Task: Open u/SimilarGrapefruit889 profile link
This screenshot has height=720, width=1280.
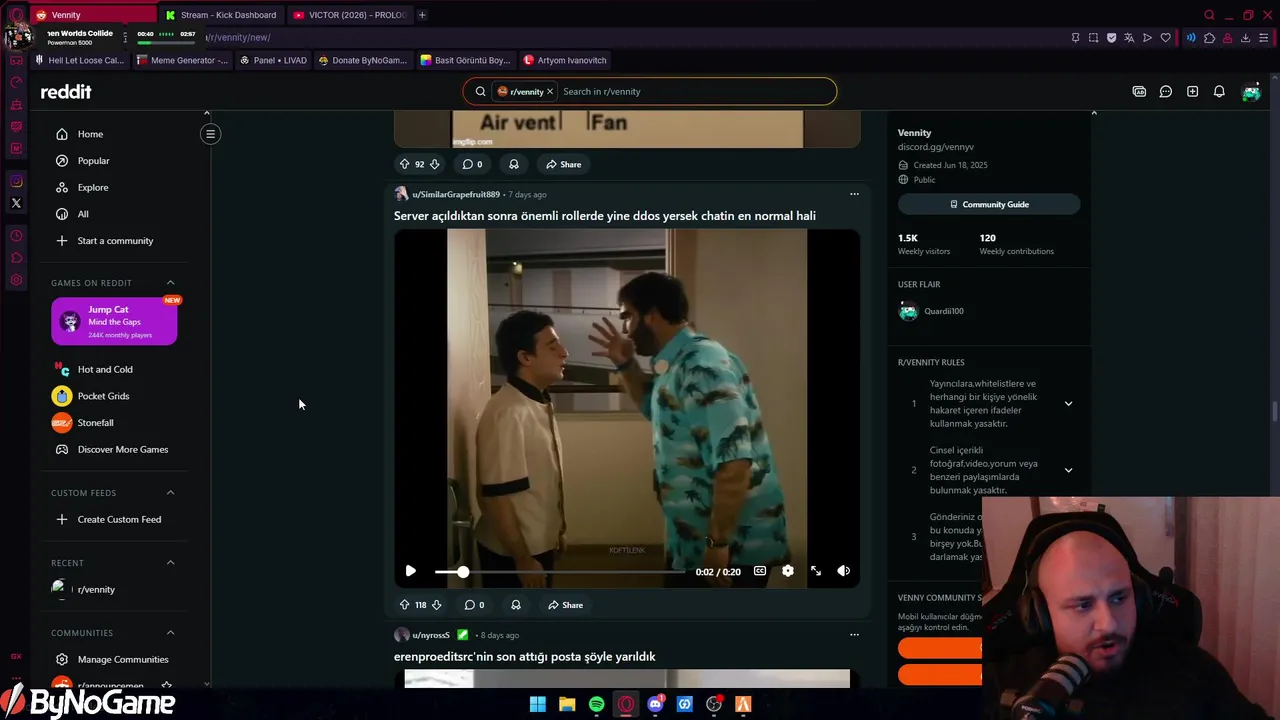Action: click(456, 194)
